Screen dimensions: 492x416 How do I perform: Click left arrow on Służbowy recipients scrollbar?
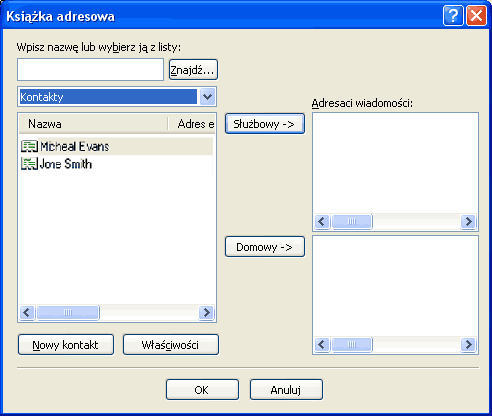click(x=322, y=221)
